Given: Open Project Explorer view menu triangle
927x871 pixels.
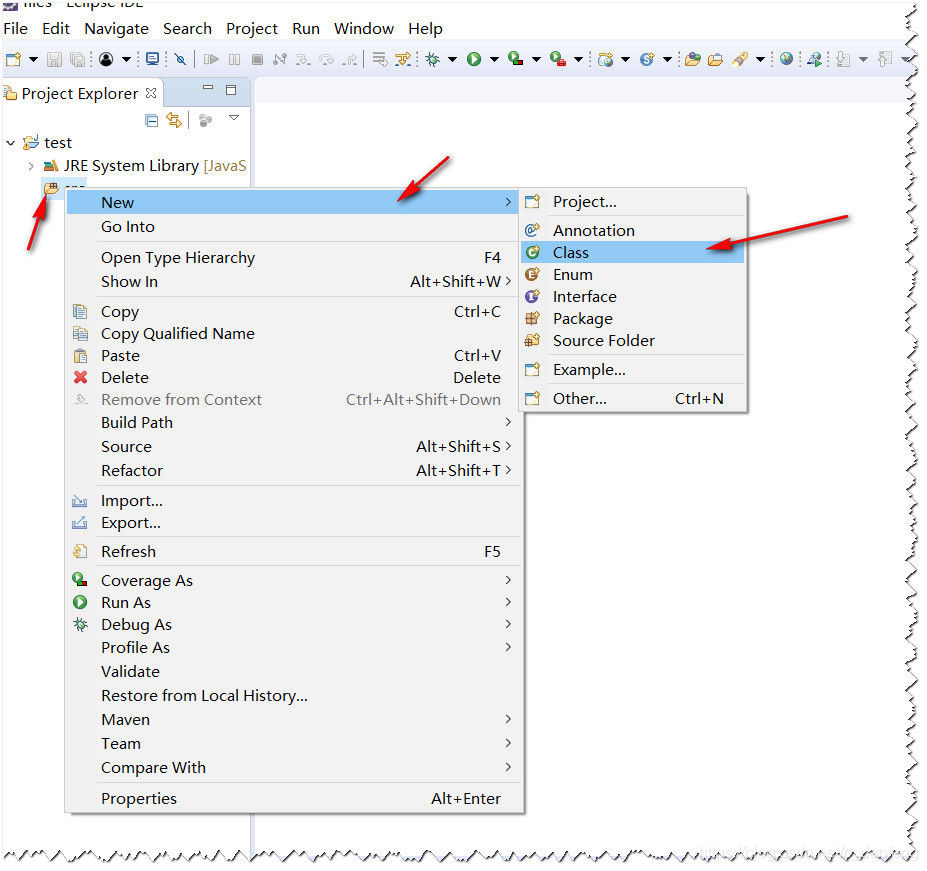Looking at the screenshot, I should (234, 118).
